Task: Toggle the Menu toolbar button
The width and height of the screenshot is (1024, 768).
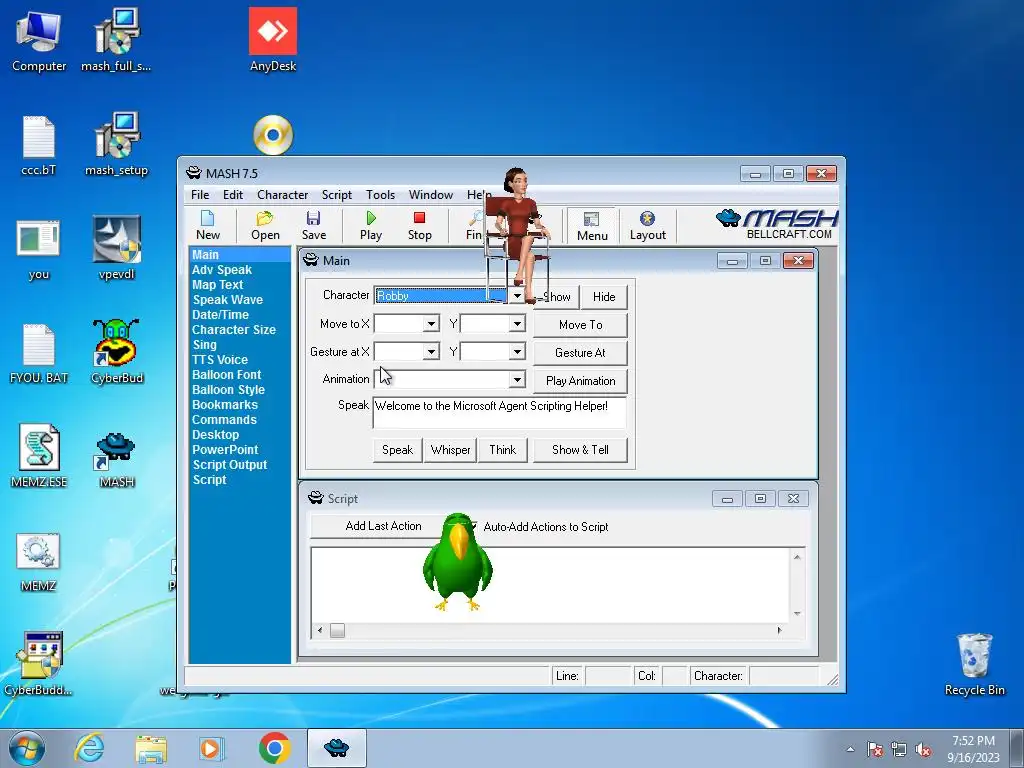Action: (592, 226)
